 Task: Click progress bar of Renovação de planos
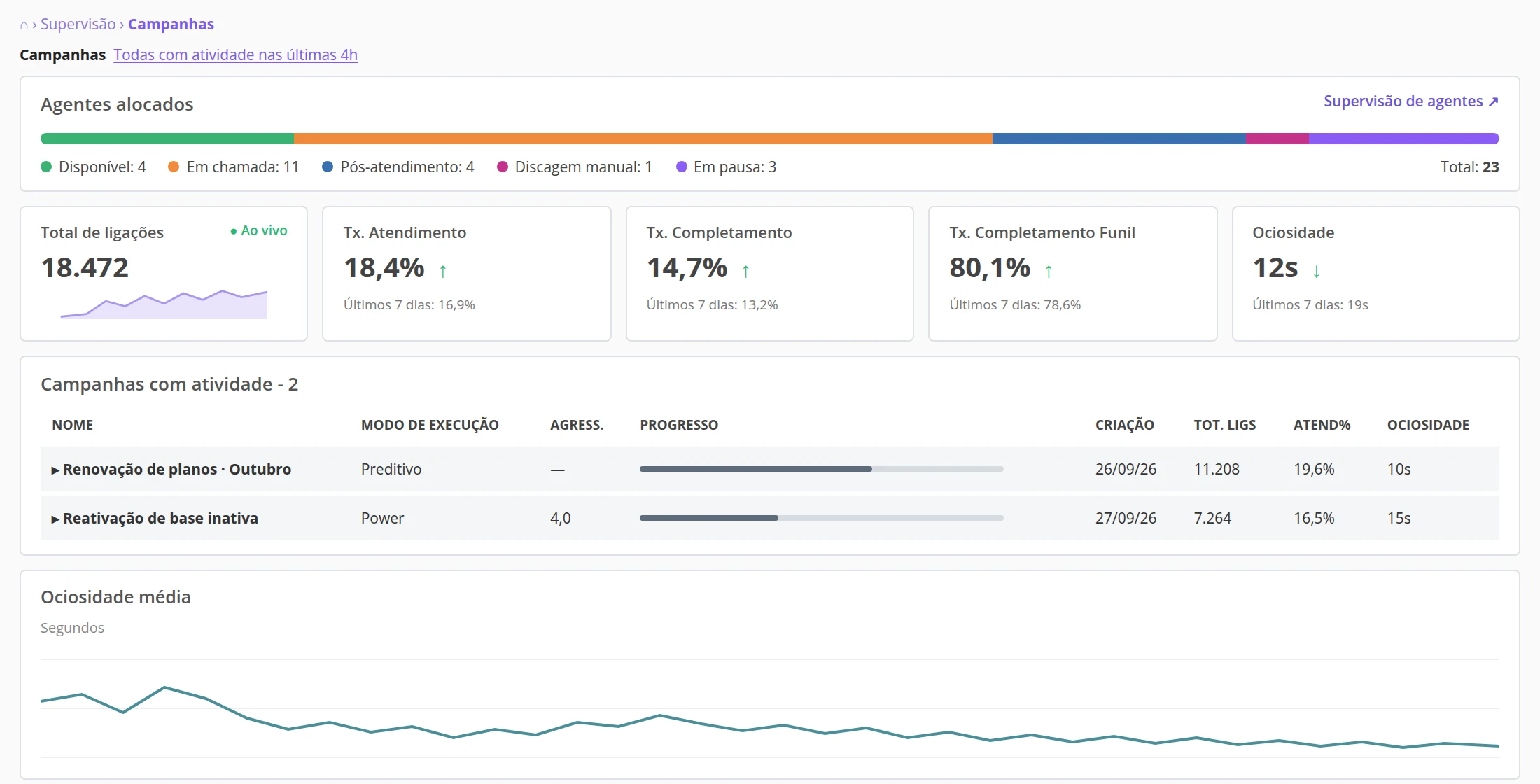point(822,469)
